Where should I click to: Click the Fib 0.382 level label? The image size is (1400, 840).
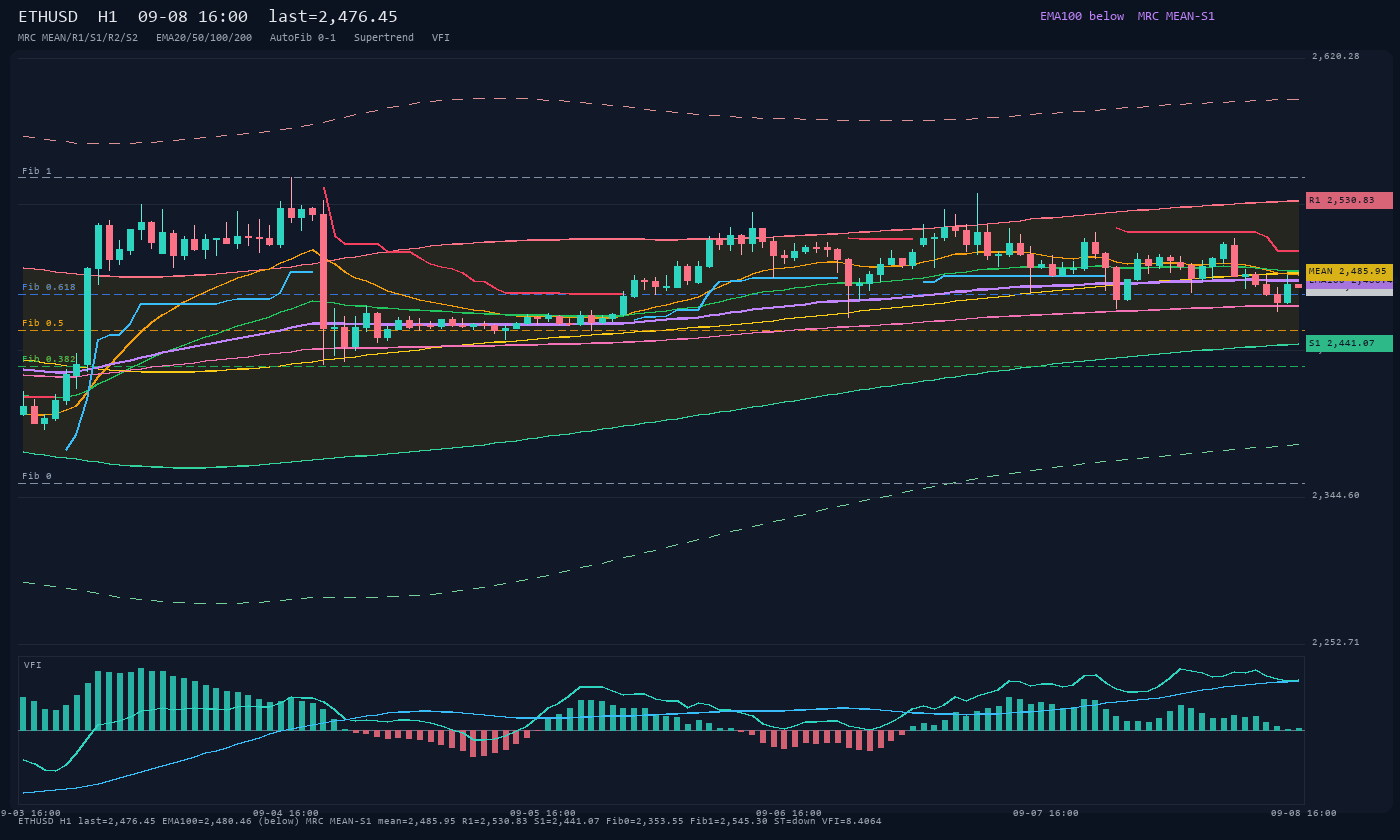tap(49, 359)
